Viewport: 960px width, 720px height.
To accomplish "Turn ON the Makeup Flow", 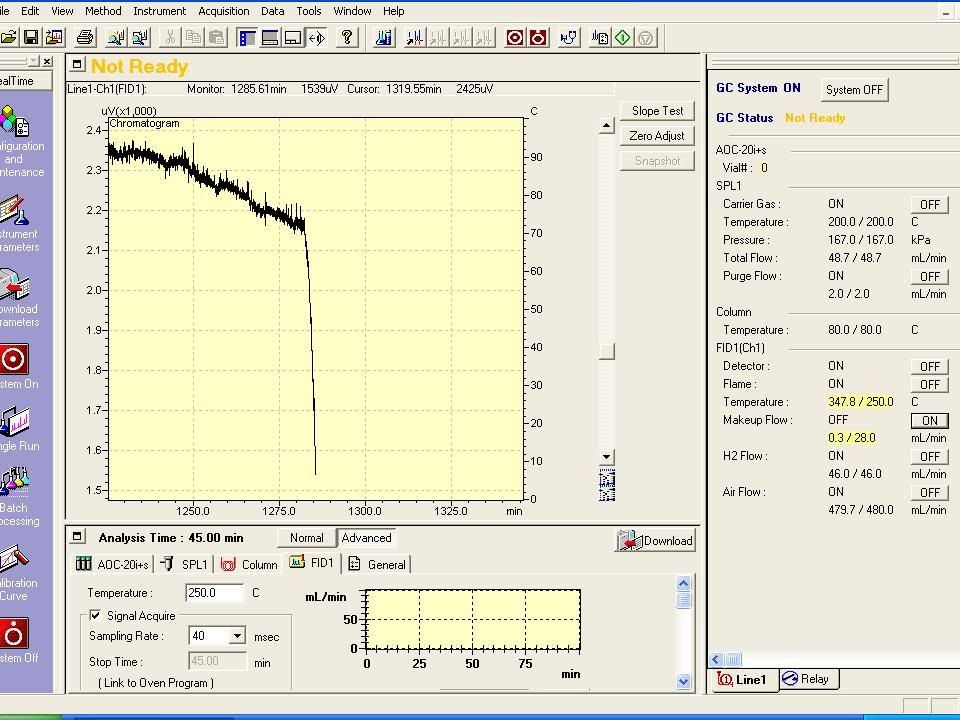I will click(929, 421).
